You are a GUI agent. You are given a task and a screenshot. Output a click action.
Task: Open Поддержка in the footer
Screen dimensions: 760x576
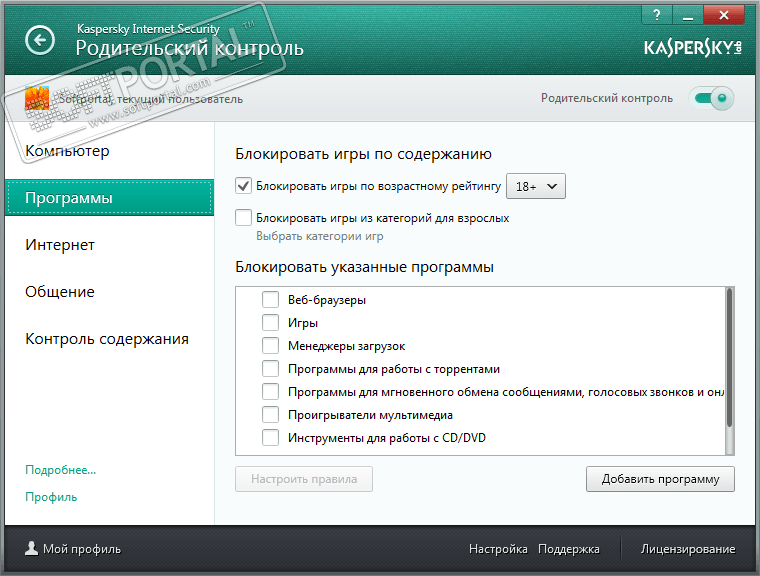click(569, 549)
